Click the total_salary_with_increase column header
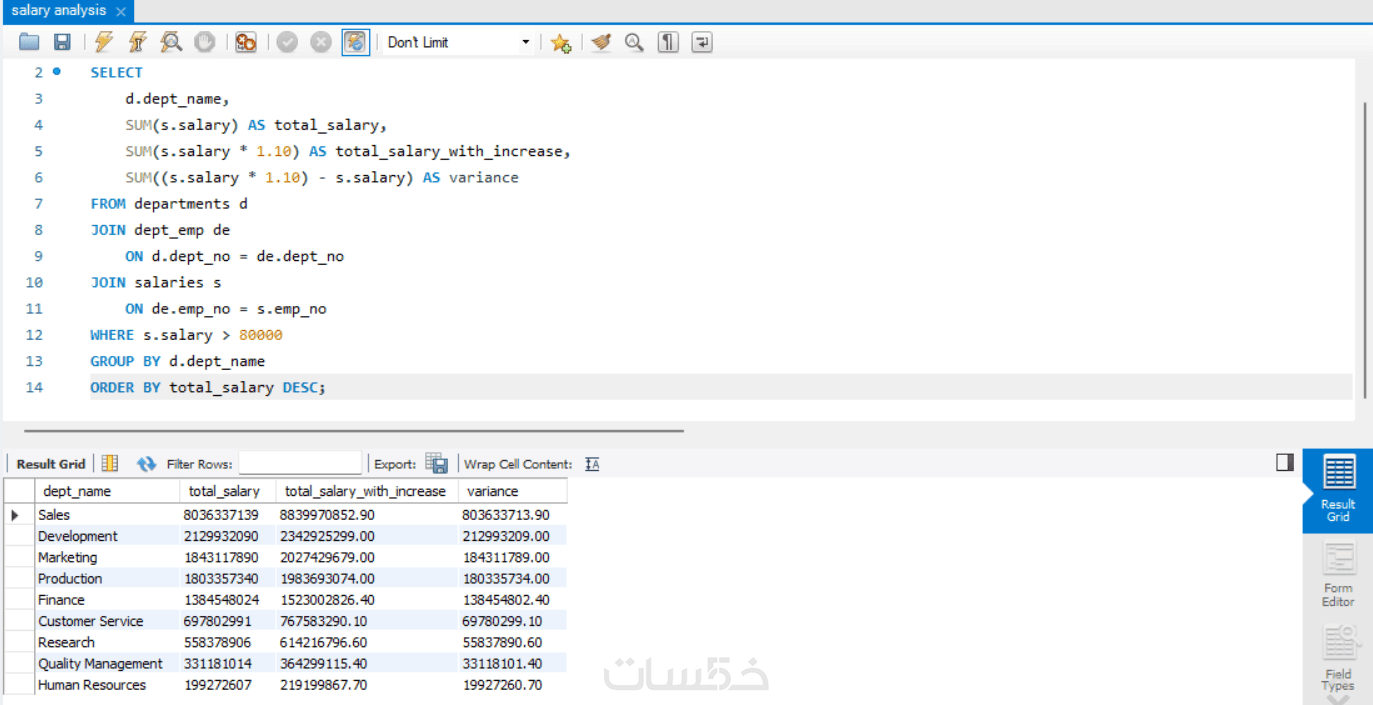The height and width of the screenshot is (705, 1373). coord(365,491)
